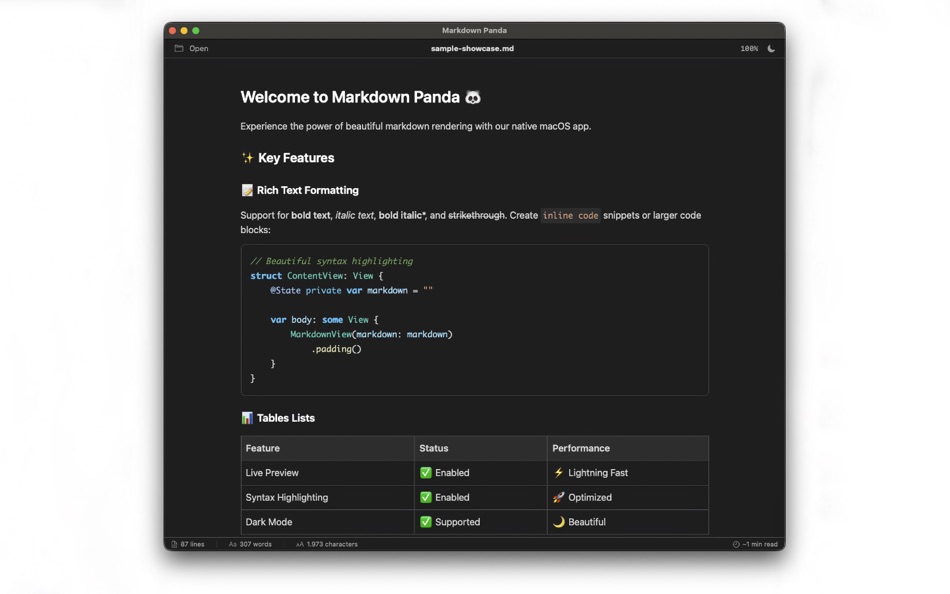Click the green checkmark in Live Preview row
The height and width of the screenshot is (594, 950).
point(426,473)
